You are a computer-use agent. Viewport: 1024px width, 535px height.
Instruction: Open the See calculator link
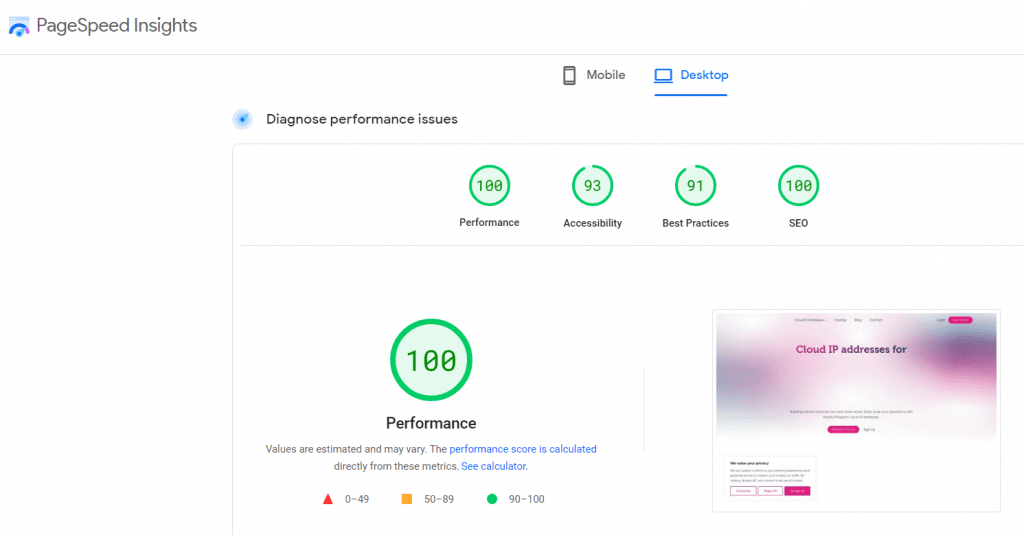click(x=494, y=466)
